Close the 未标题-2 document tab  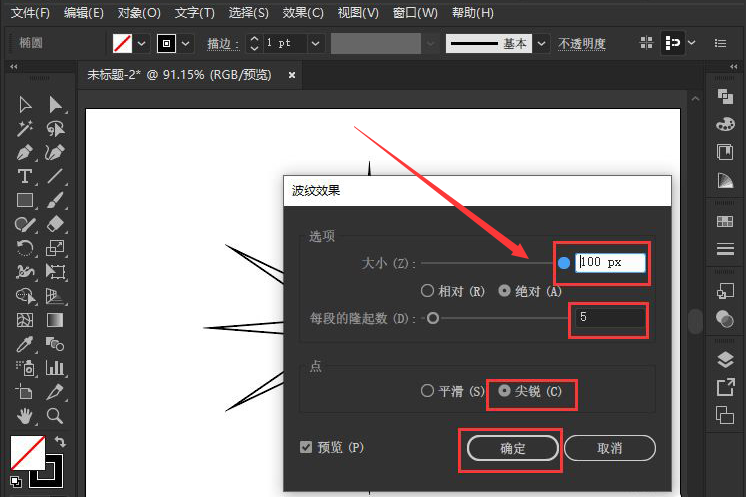(x=292, y=75)
